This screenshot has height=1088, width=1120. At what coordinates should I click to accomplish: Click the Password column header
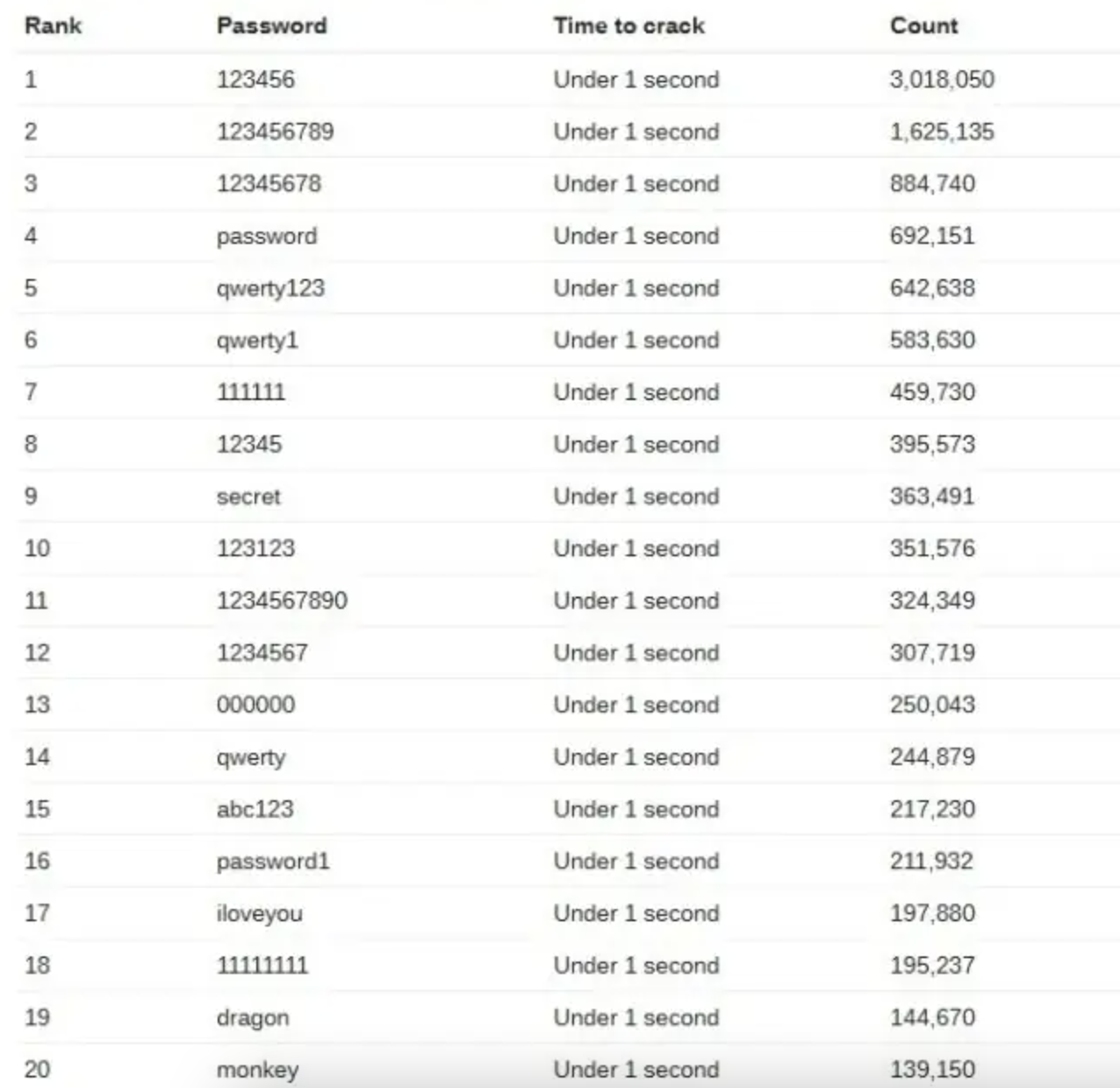pyautogui.click(x=271, y=25)
